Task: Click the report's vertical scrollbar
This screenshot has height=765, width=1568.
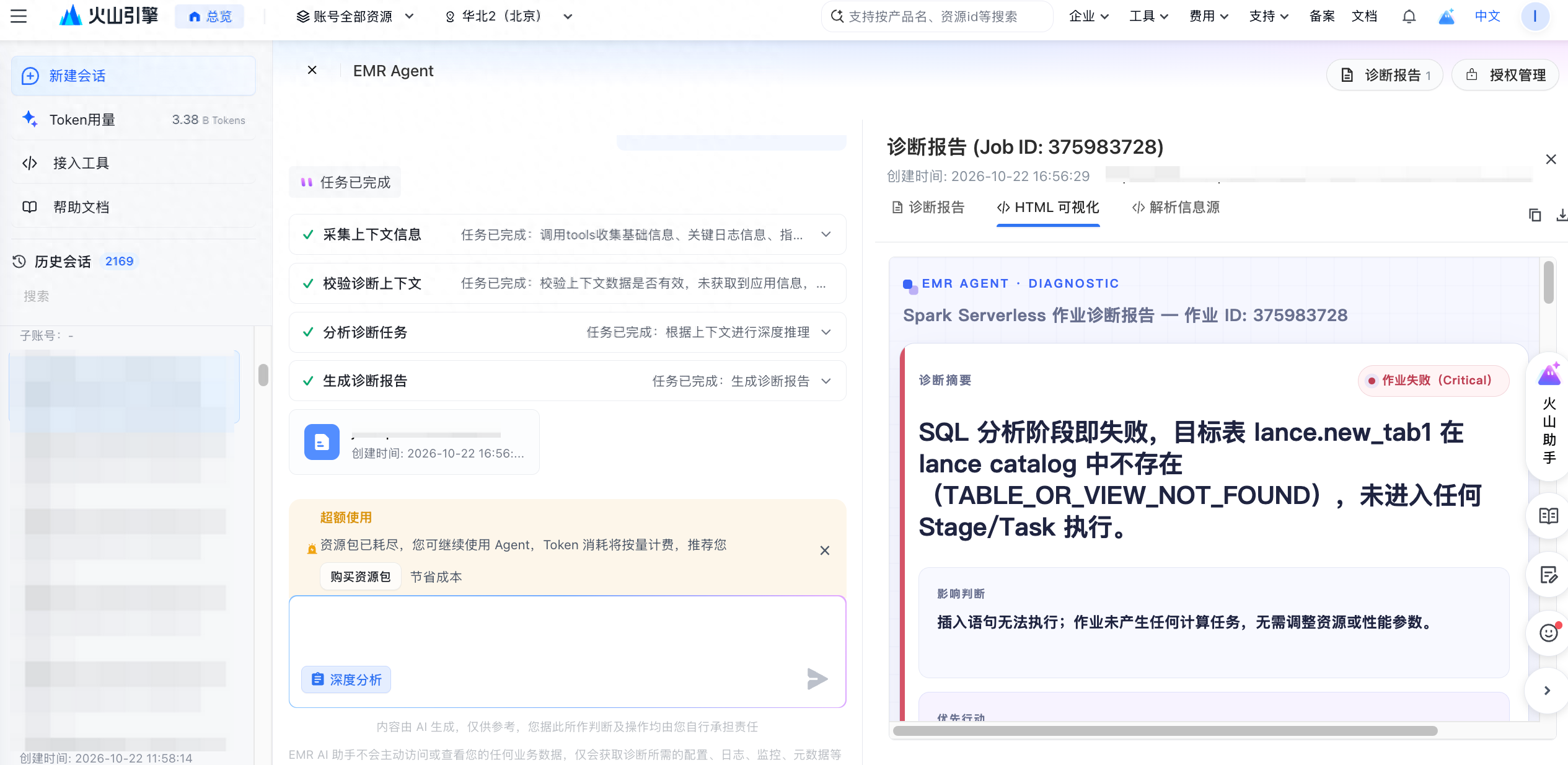Action: tap(1548, 282)
